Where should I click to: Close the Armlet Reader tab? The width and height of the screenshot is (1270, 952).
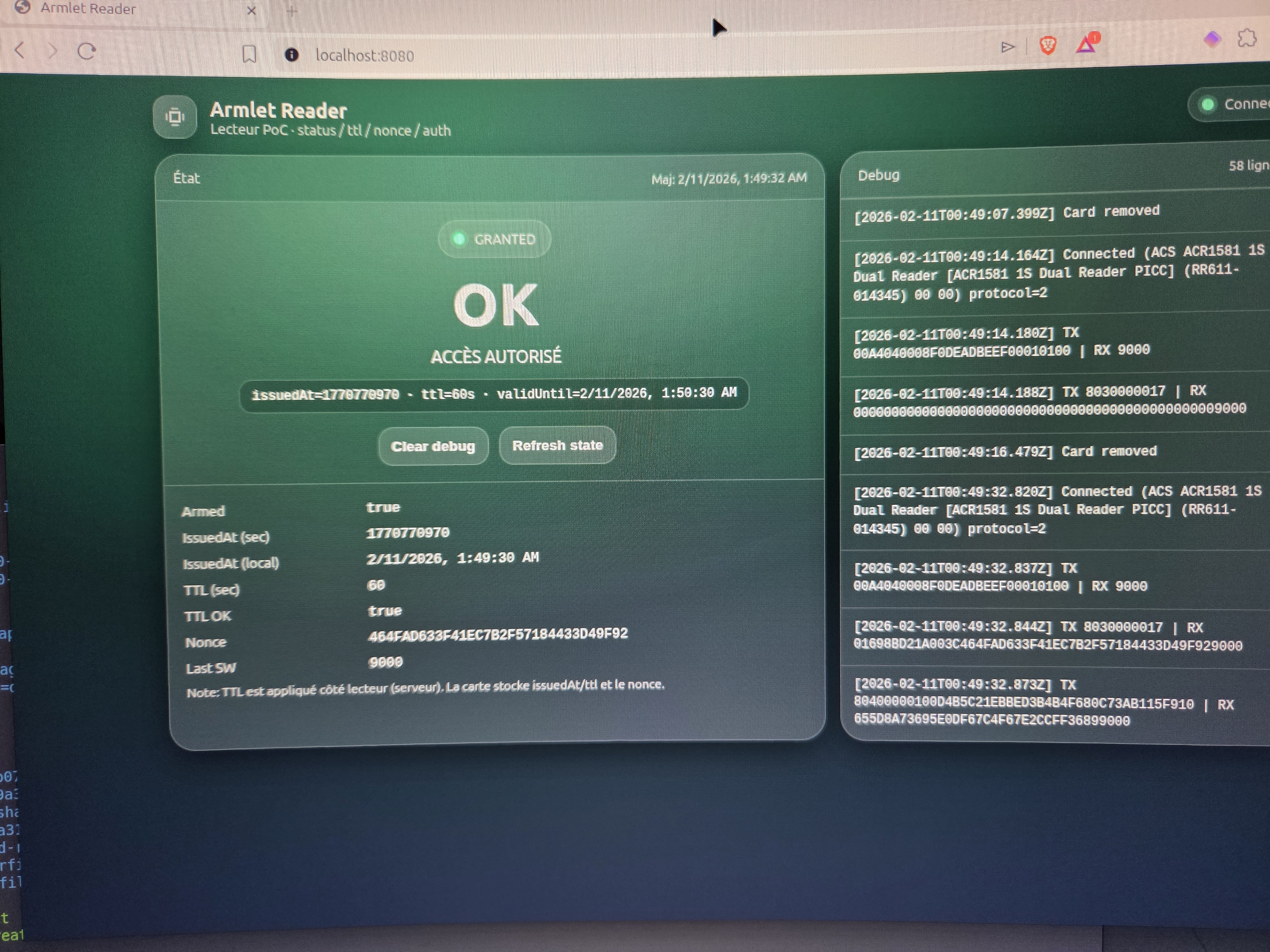[251, 11]
